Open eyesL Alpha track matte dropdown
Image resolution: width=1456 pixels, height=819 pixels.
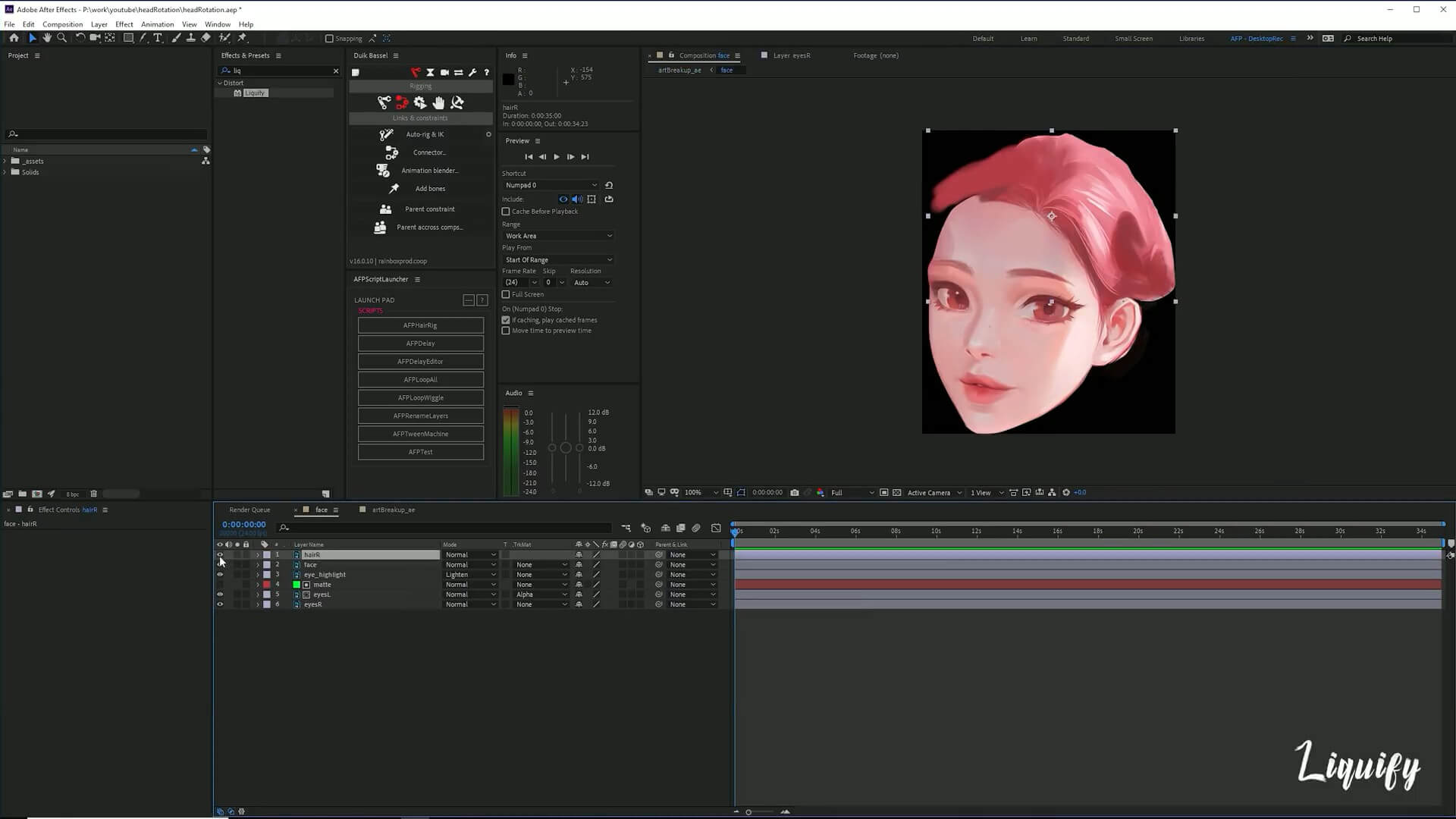pyautogui.click(x=541, y=595)
